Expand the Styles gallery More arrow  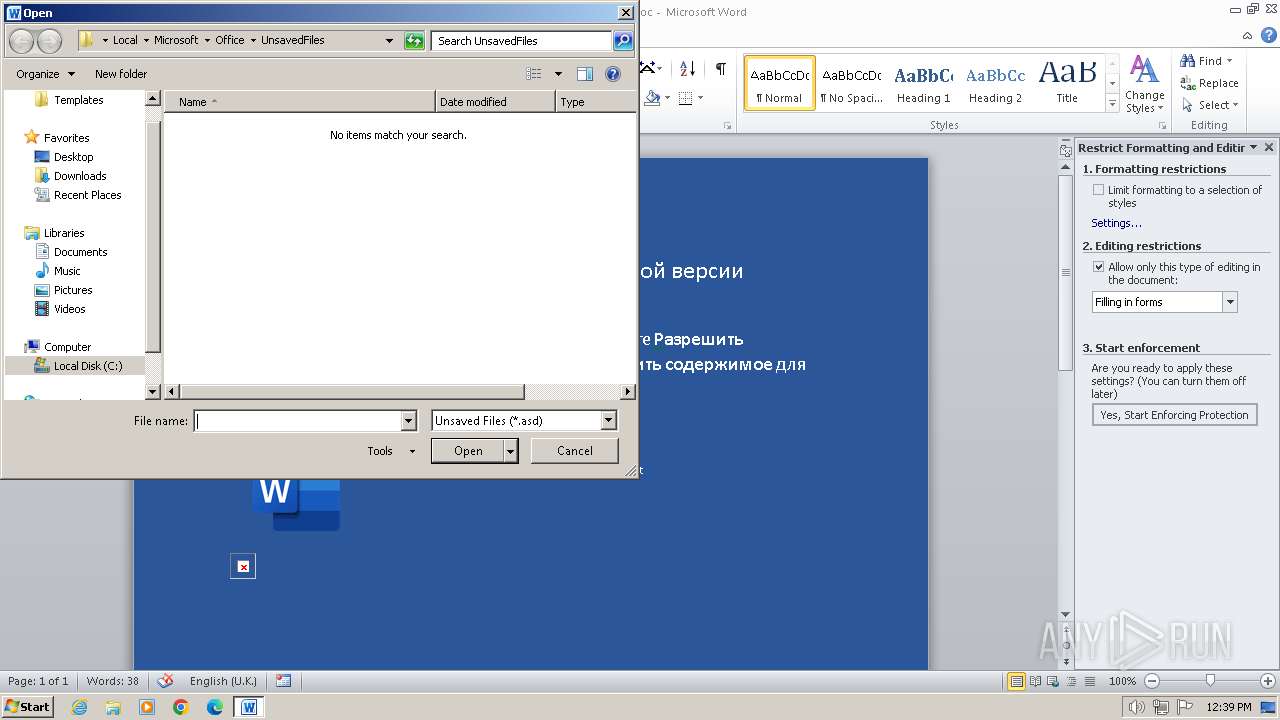point(1112,104)
